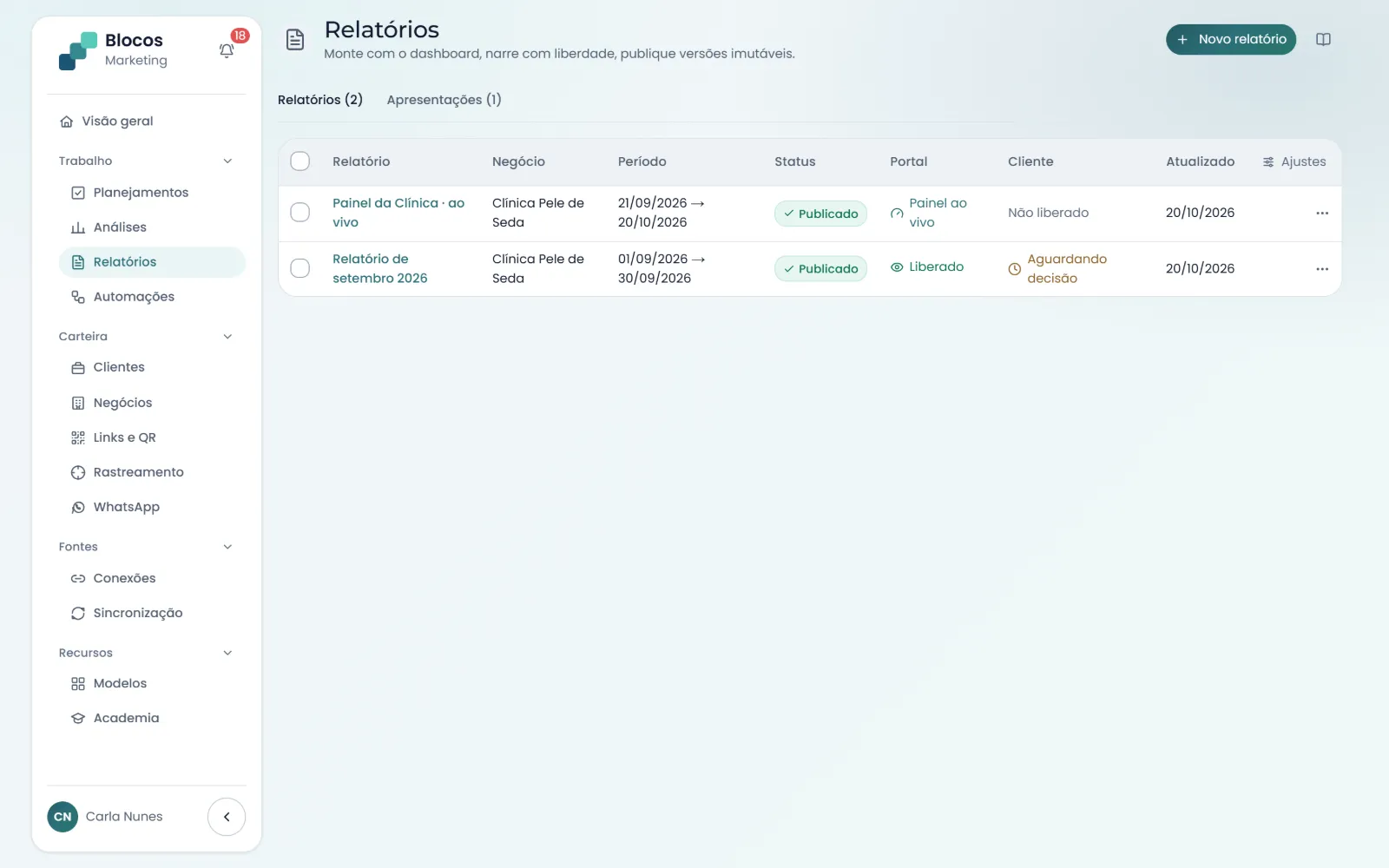Click the Automações workflow icon
Screen dimensions: 1389x868
[78, 297]
